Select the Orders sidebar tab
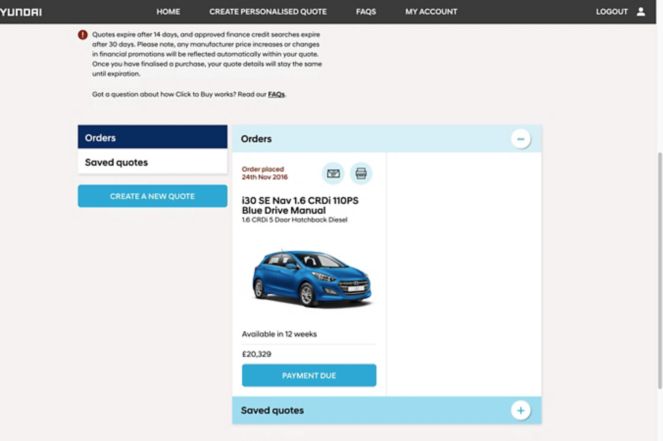The width and height of the screenshot is (663, 441). pos(152,137)
